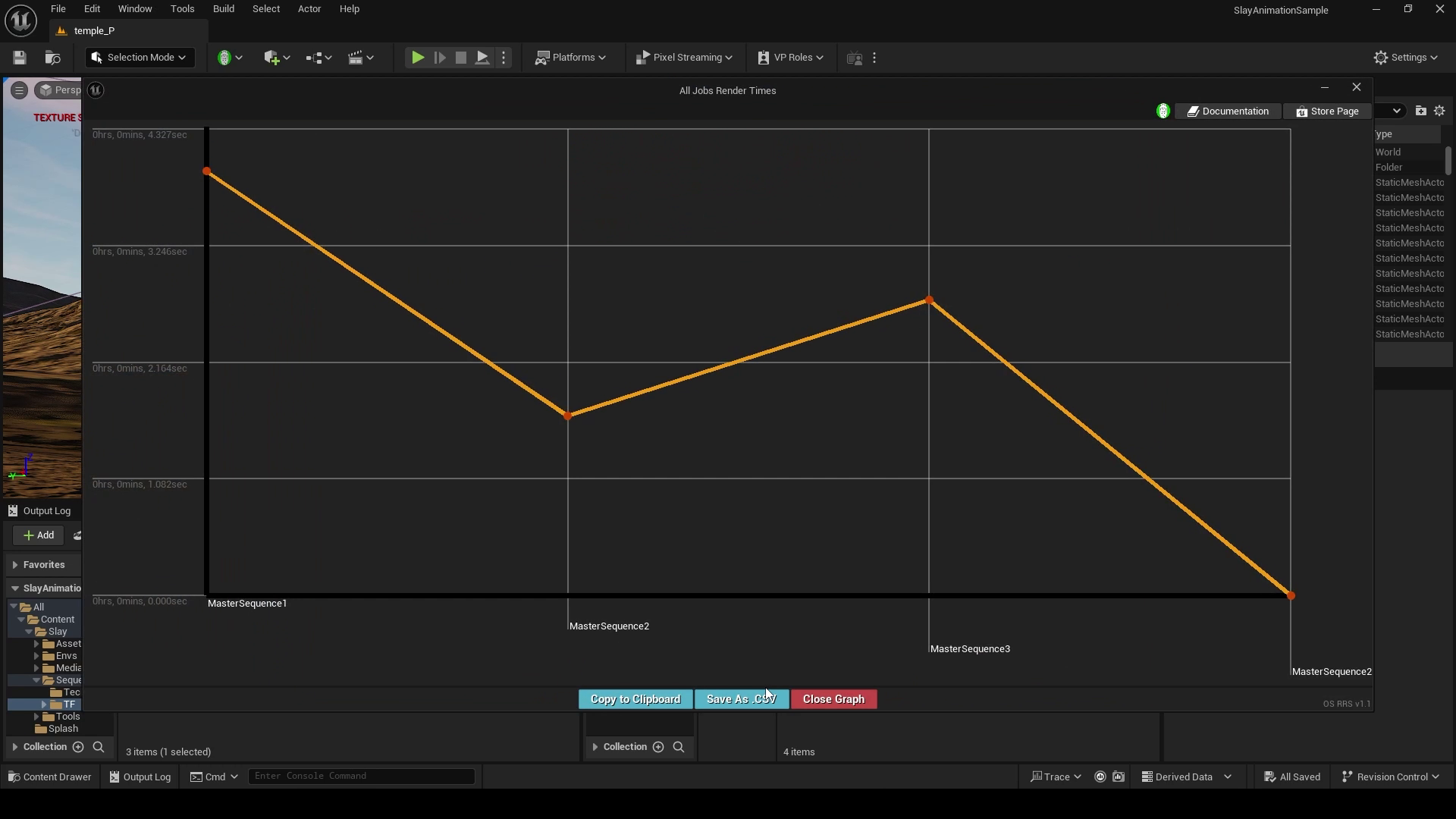Click the Close Graph button
The width and height of the screenshot is (1456, 819).
click(833, 699)
